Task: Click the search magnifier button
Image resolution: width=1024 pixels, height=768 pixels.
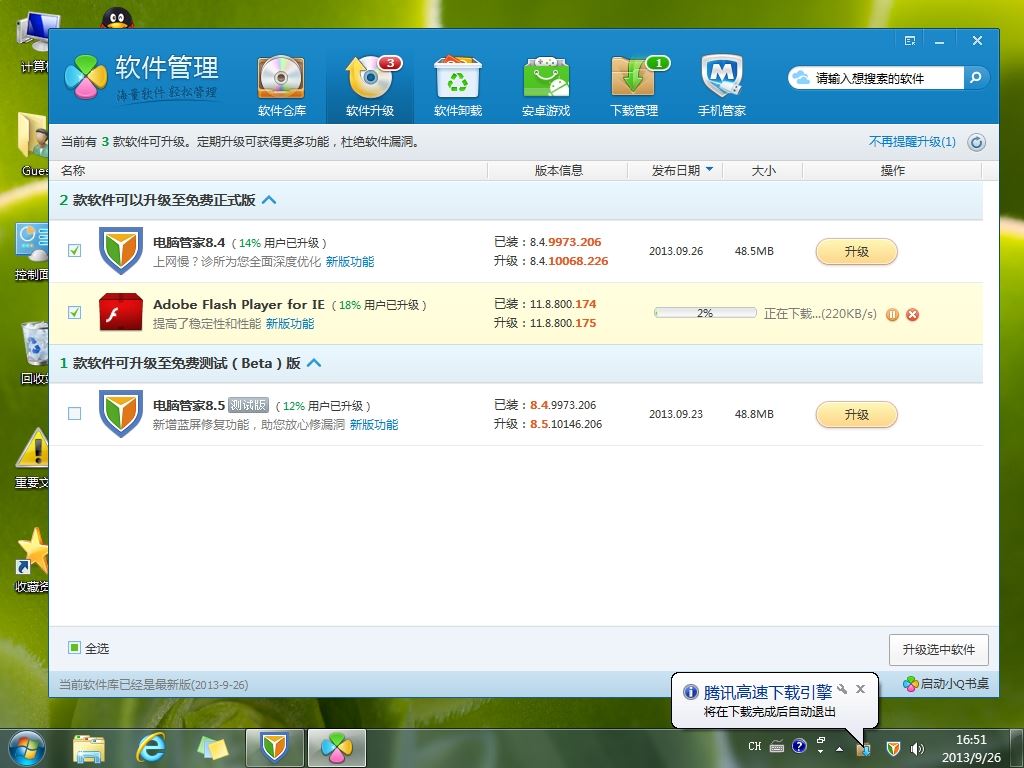Action: pos(976,78)
